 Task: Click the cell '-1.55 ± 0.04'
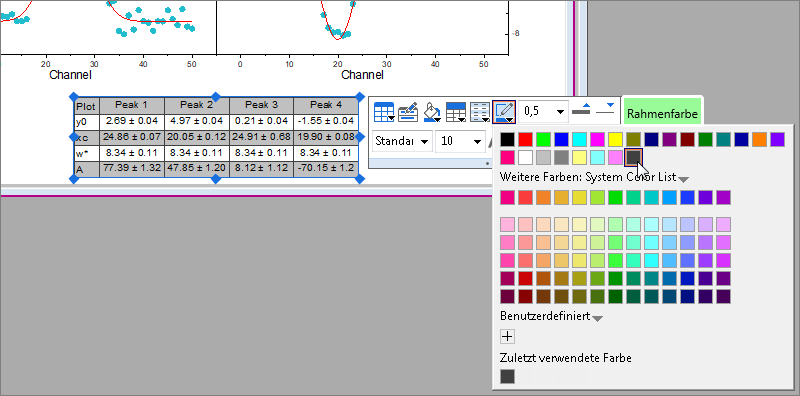(326, 121)
